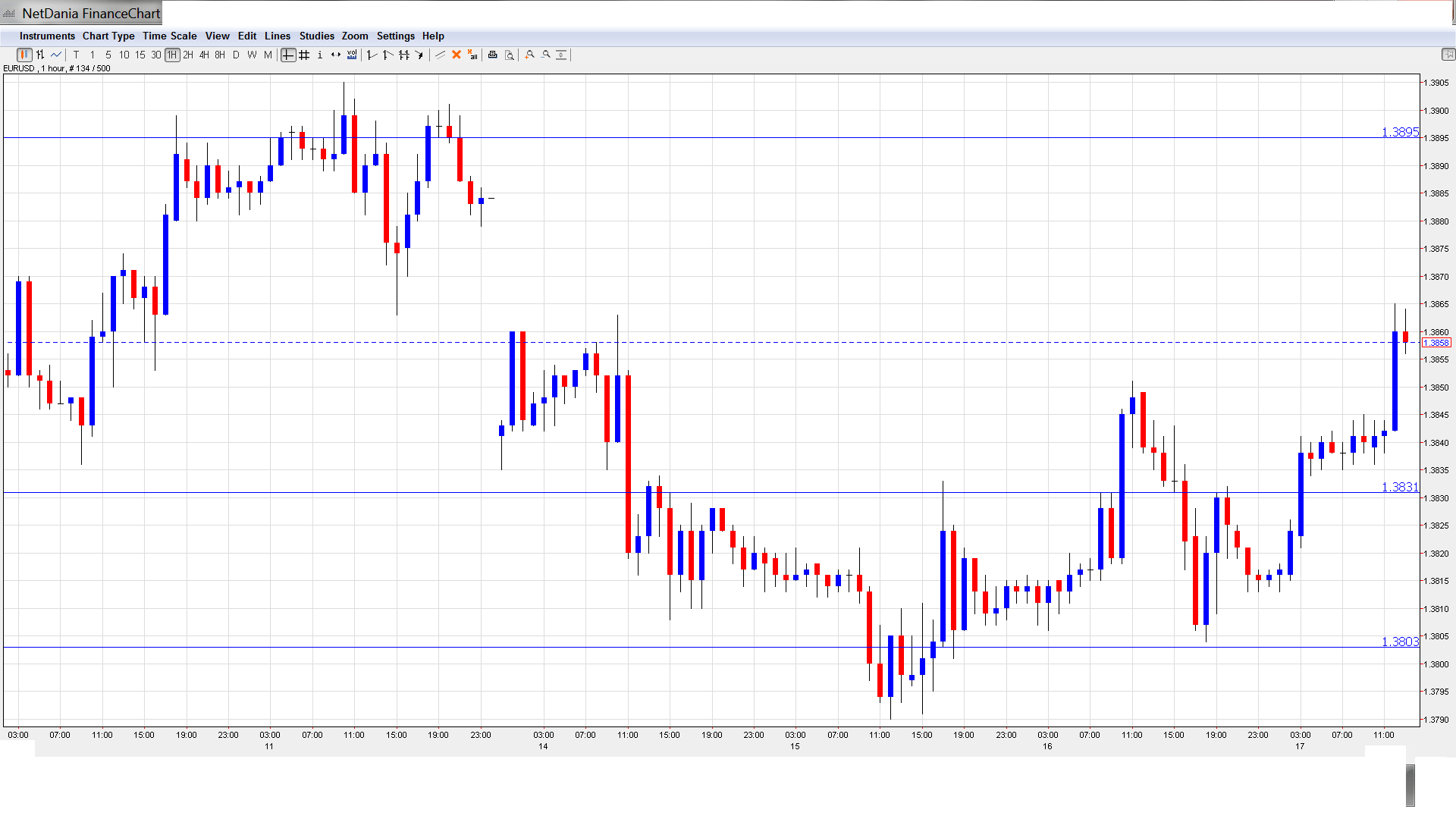Set time scale to Monthly (M)
The width and height of the screenshot is (1456, 819).
click(268, 55)
